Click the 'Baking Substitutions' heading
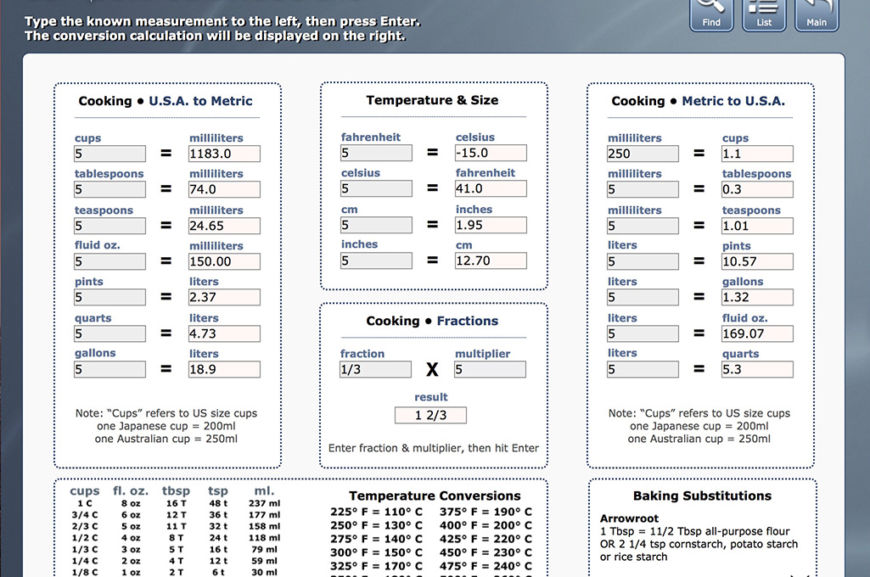The width and height of the screenshot is (870, 577). click(702, 495)
